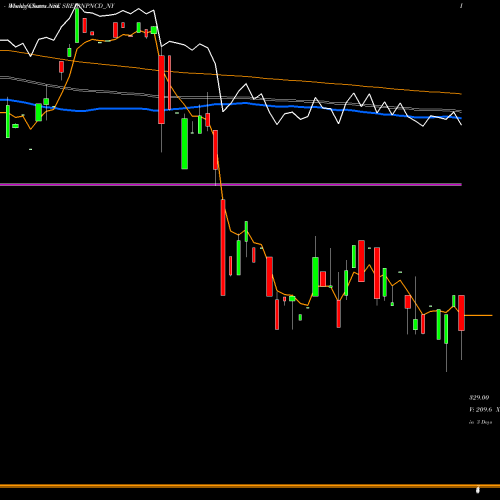Click the magenta horizontal level line

point(231,184)
